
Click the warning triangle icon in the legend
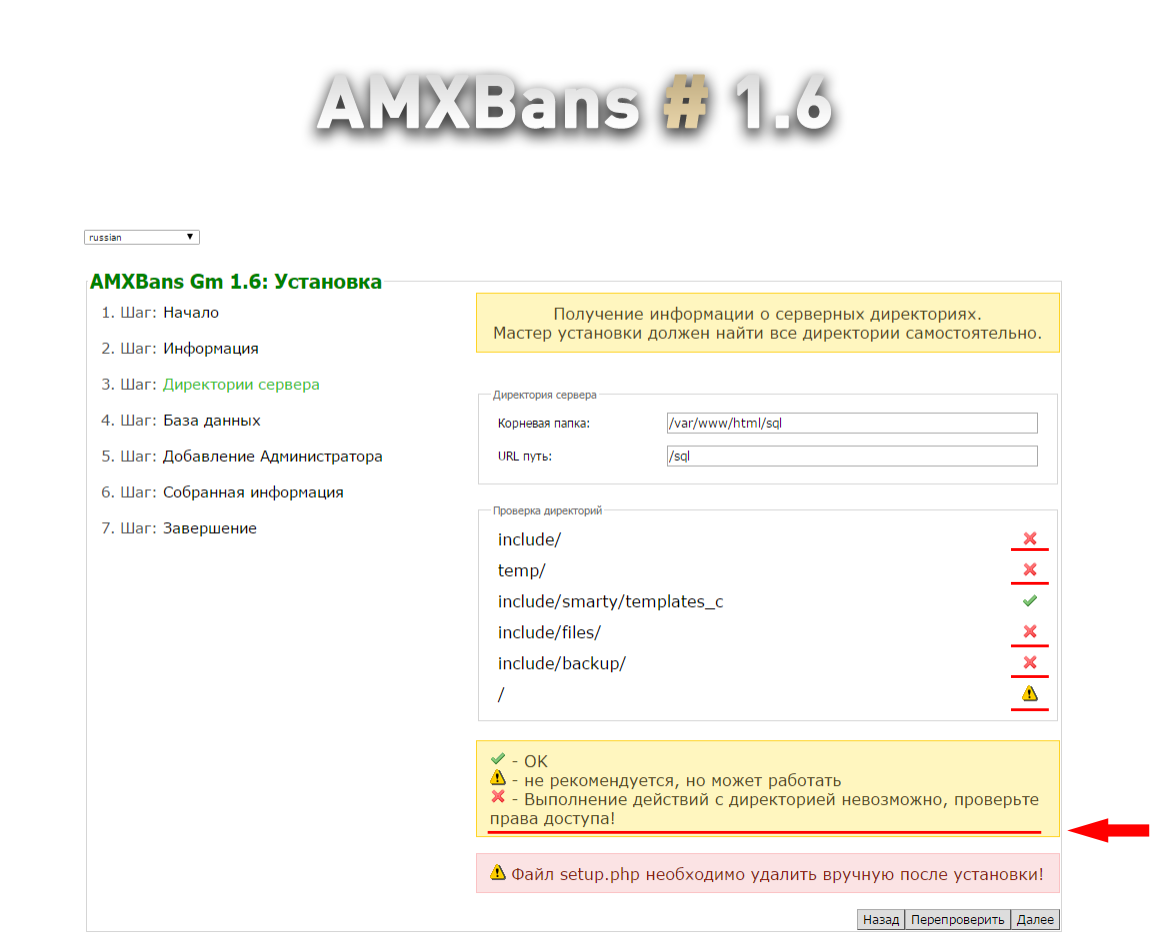pos(498,778)
